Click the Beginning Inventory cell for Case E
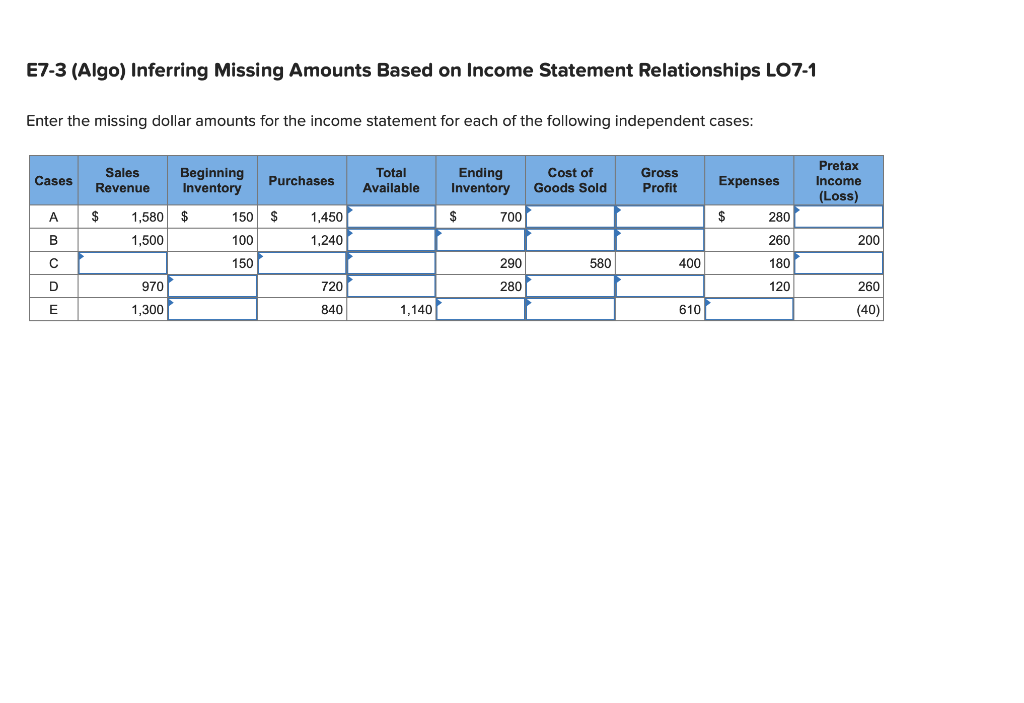 (211, 309)
